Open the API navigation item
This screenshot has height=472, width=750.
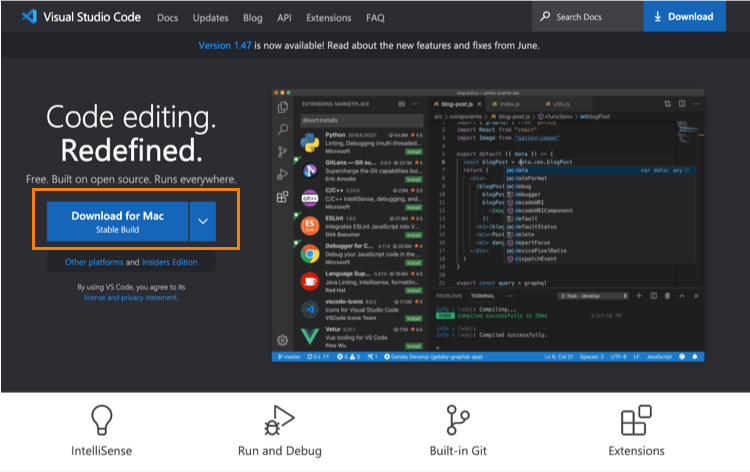tap(284, 18)
